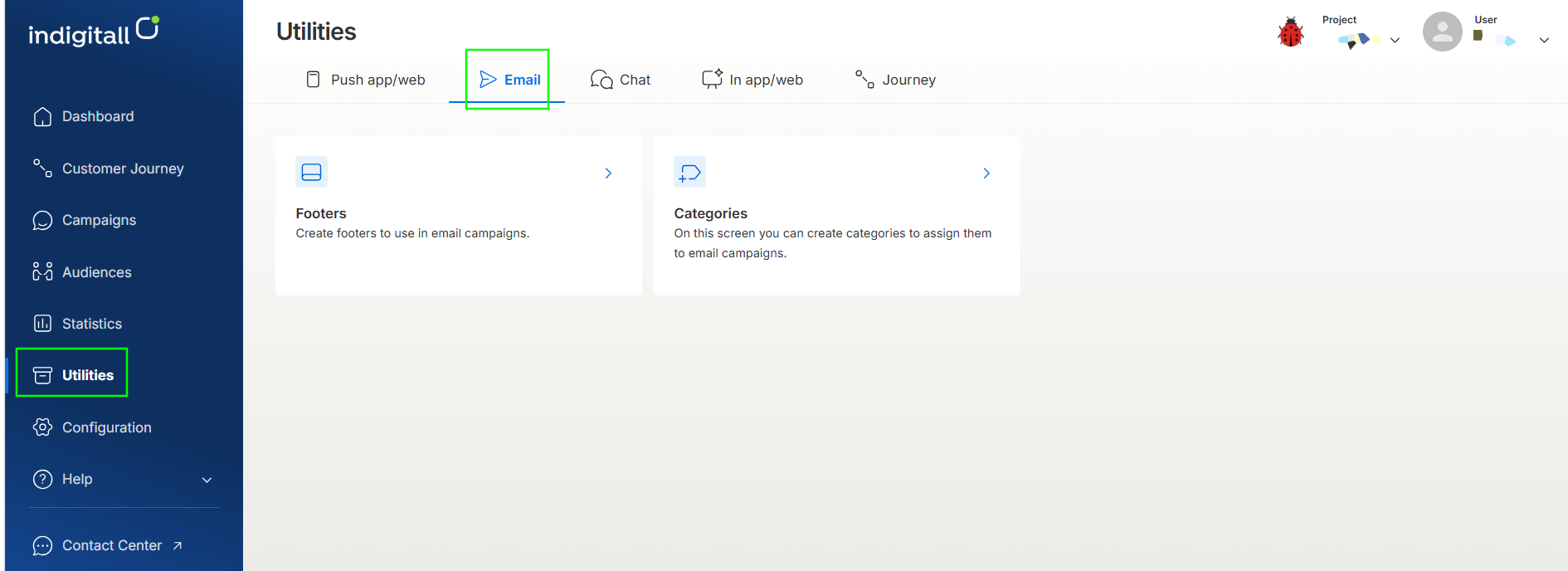
Task: Click the Footers card icon
Action: [x=312, y=172]
